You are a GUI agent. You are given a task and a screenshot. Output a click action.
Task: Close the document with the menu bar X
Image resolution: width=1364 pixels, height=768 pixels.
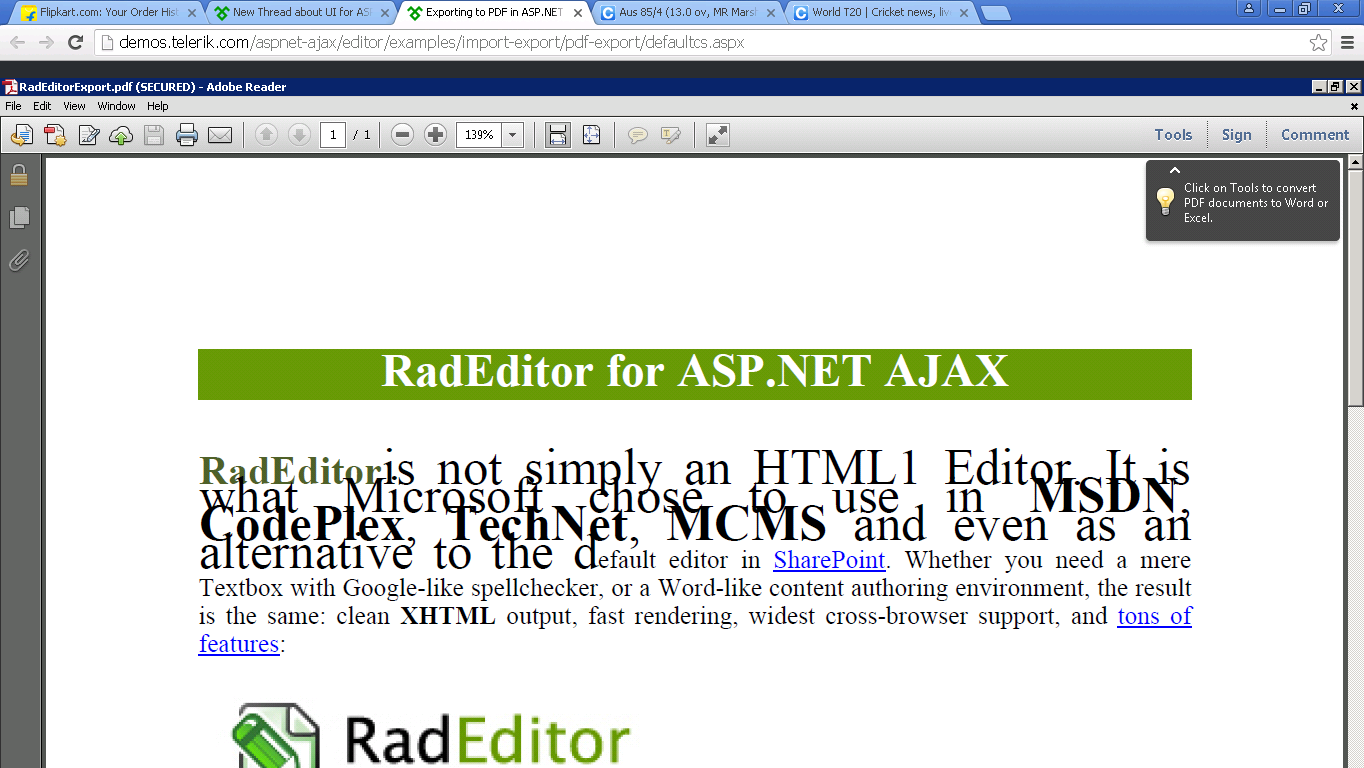pyautogui.click(x=1354, y=106)
